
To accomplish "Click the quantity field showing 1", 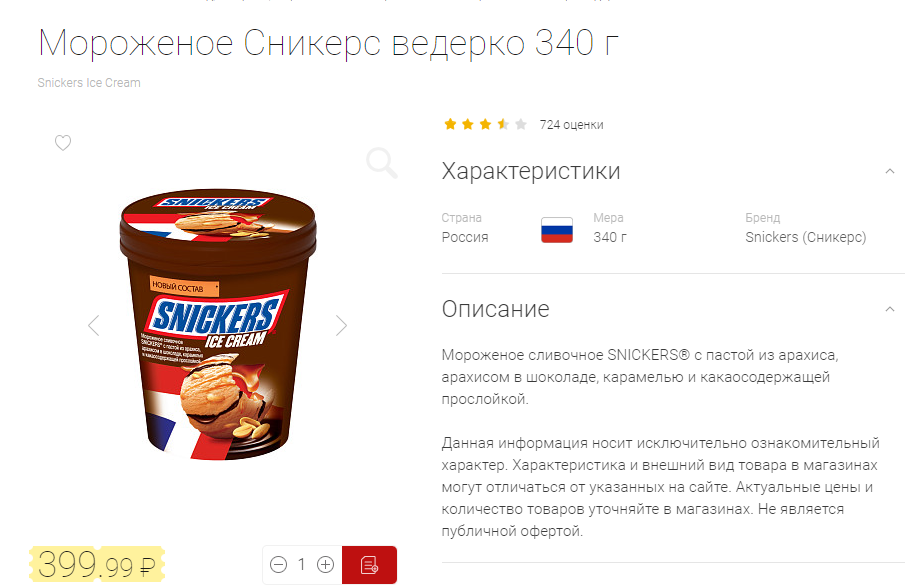I will pyautogui.click(x=302, y=565).
